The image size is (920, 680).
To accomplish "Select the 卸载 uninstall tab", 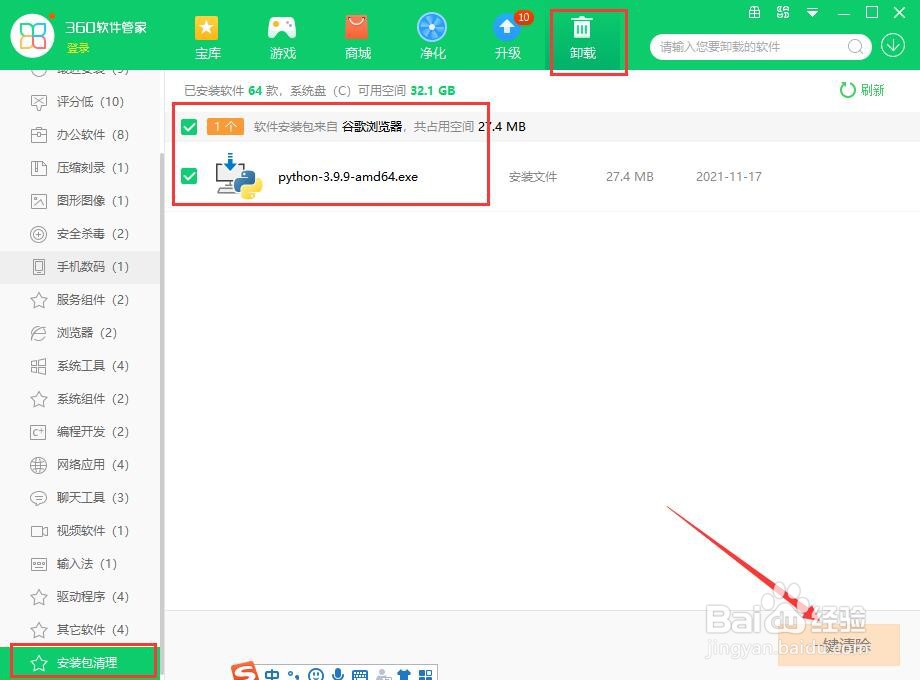I will point(583,37).
